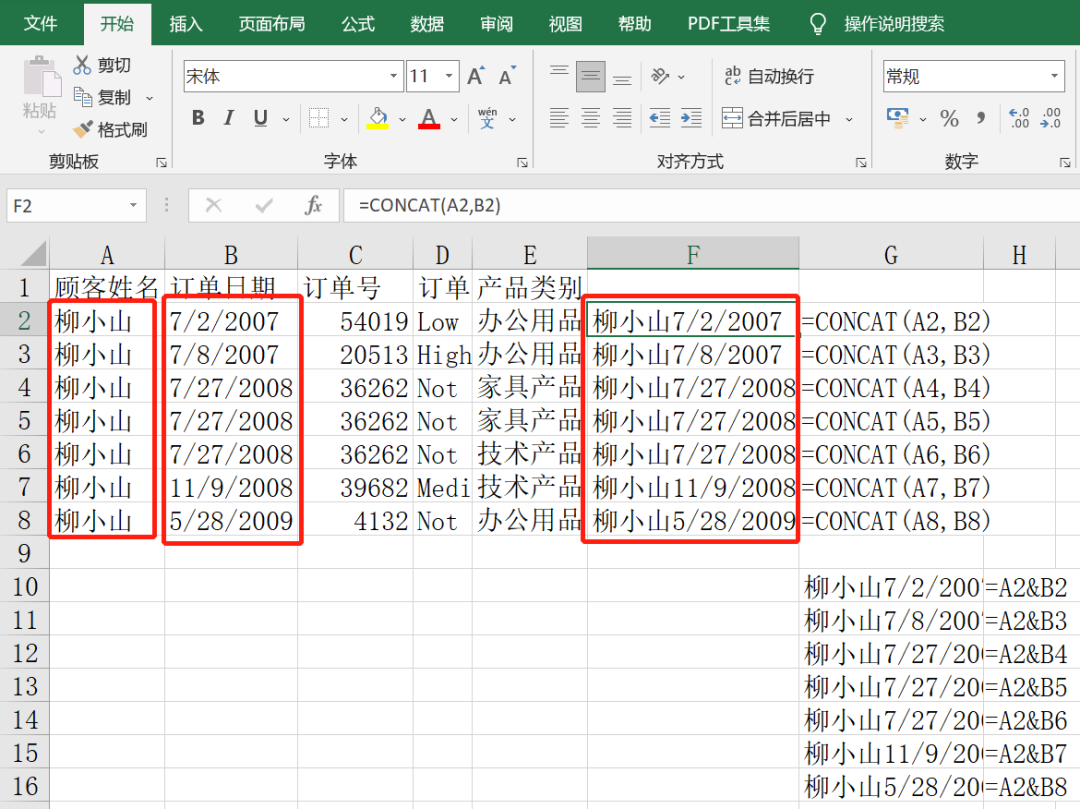Increase font size with large A icon

point(475,76)
